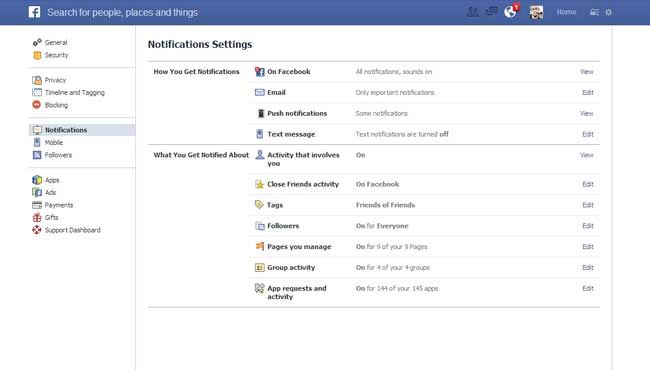Click the Ads sidebar icon
The height and width of the screenshot is (370, 650).
click(x=37, y=192)
